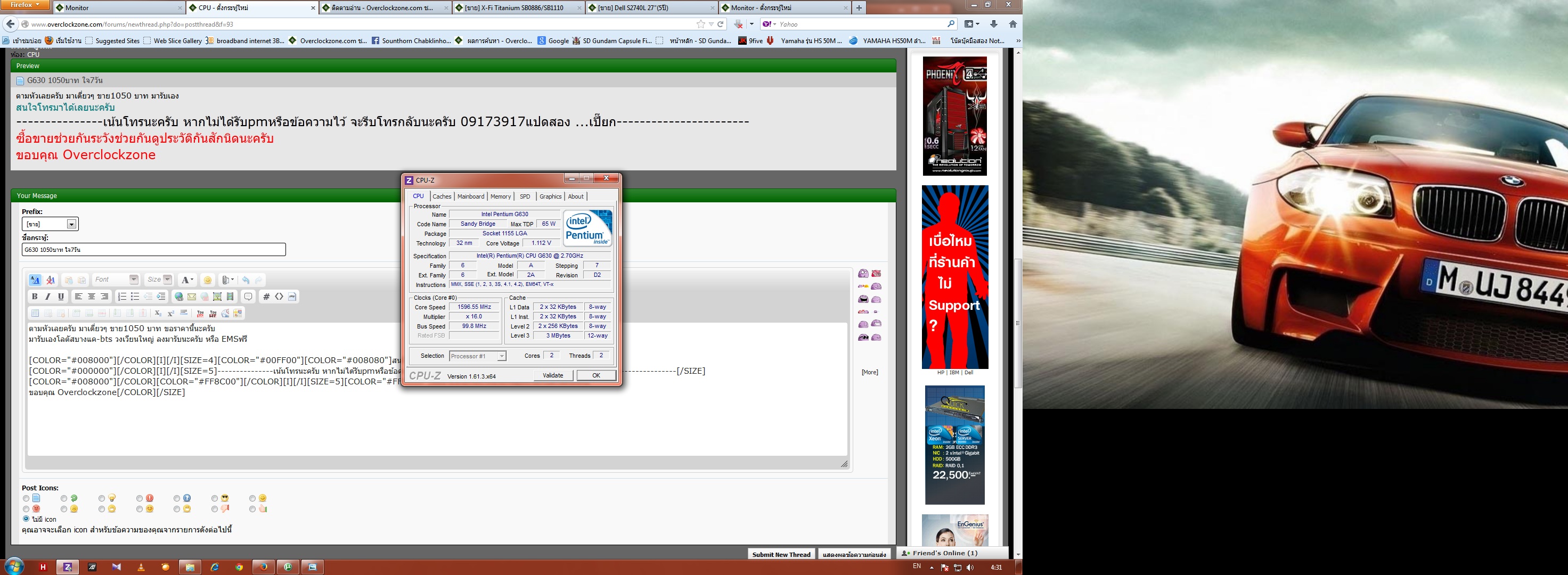Click the thread title input field
The image size is (1568, 575).
coord(153,250)
